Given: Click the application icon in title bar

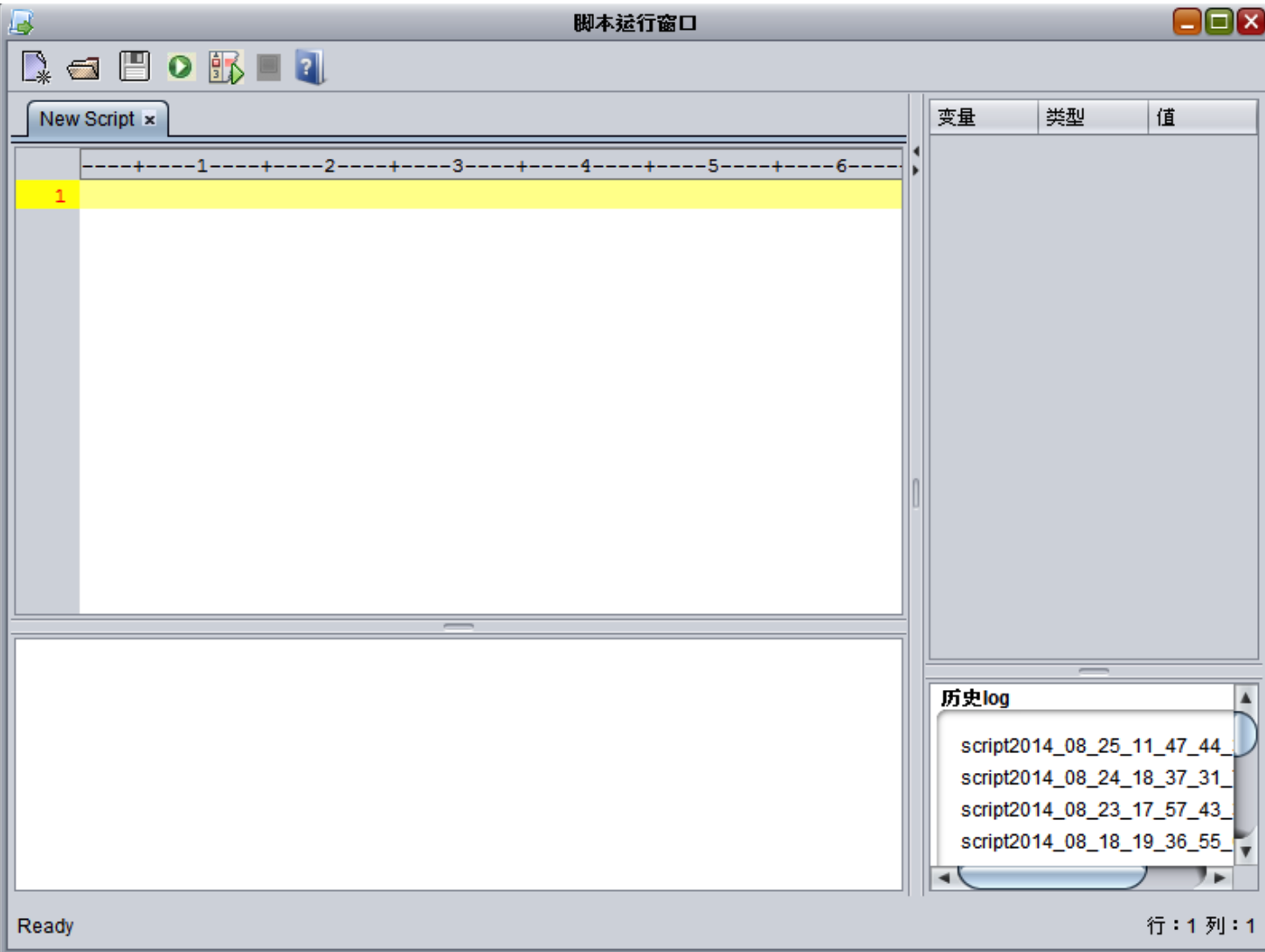Looking at the screenshot, I should [21, 22].
